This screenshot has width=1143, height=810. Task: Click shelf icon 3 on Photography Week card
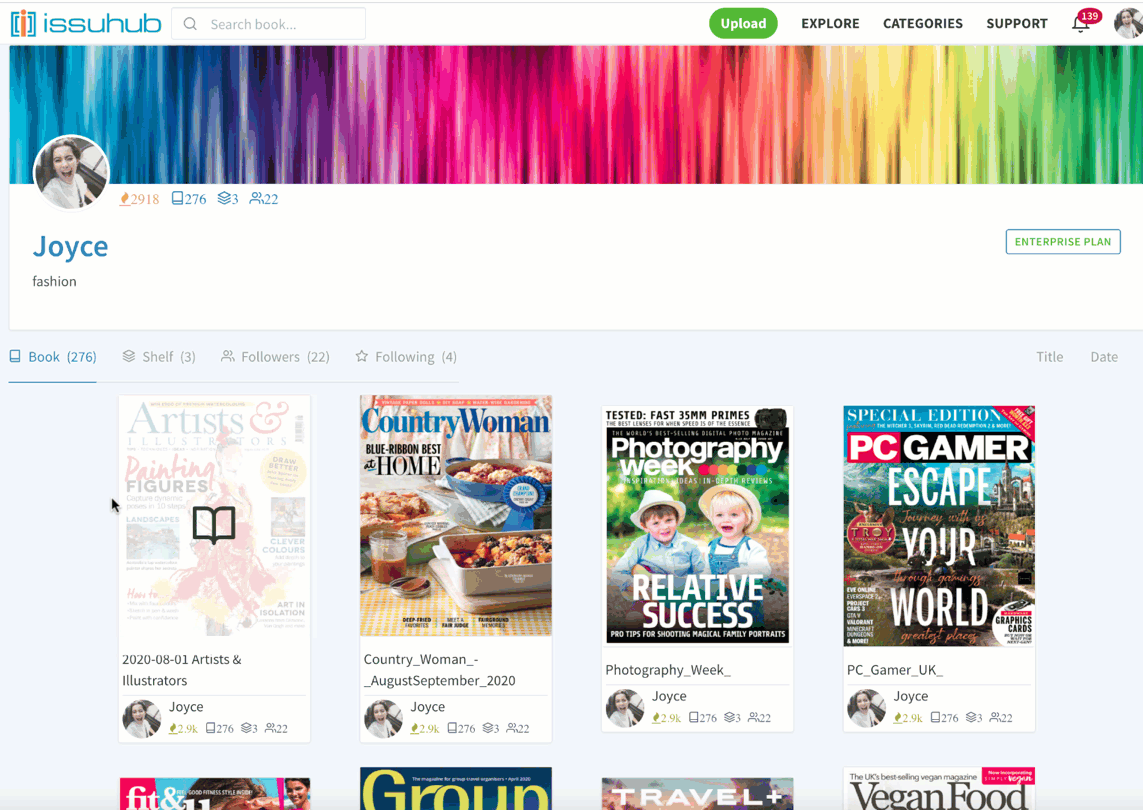click(730, 717)
